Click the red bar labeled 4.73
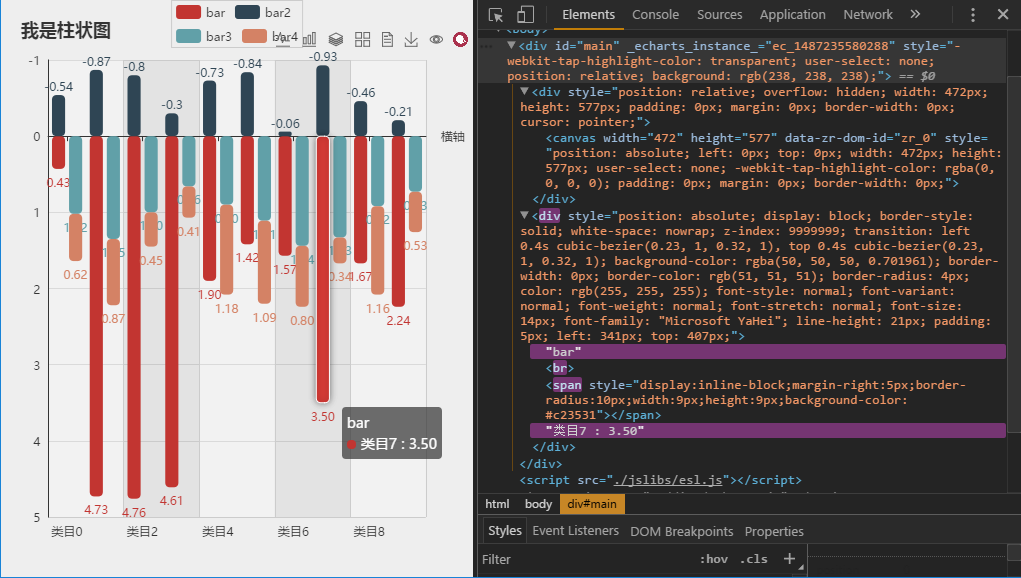 click(96, 316)
